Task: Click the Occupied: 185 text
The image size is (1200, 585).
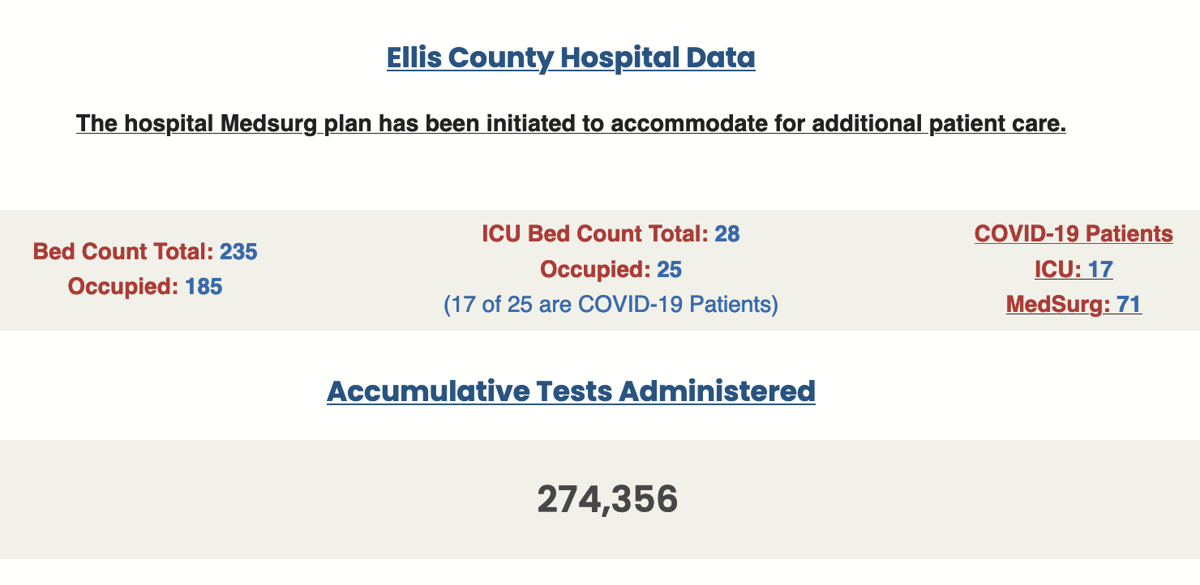Action: pyautogui.click(x=145, y=287)
